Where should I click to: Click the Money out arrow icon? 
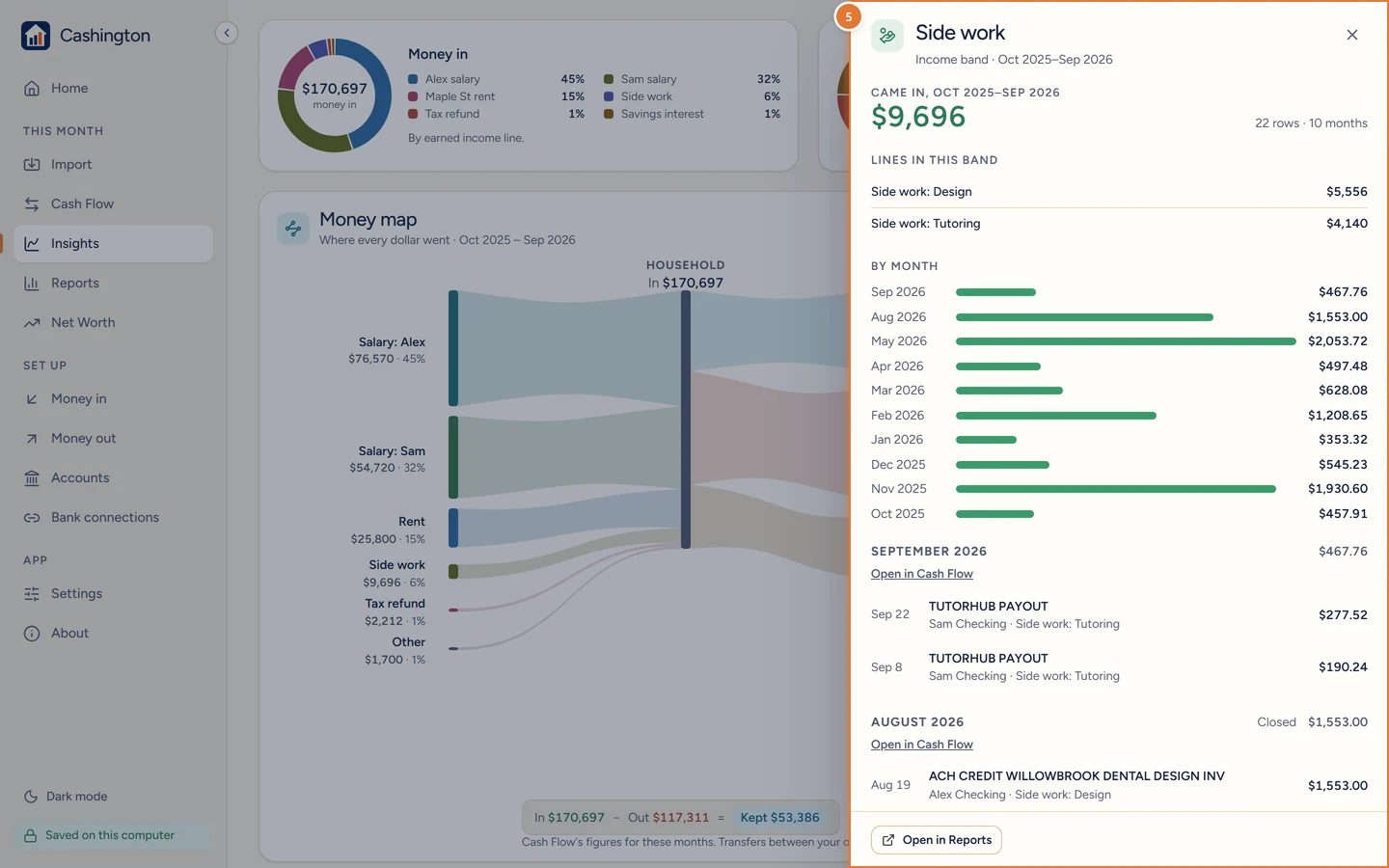[x=32, y=439]
